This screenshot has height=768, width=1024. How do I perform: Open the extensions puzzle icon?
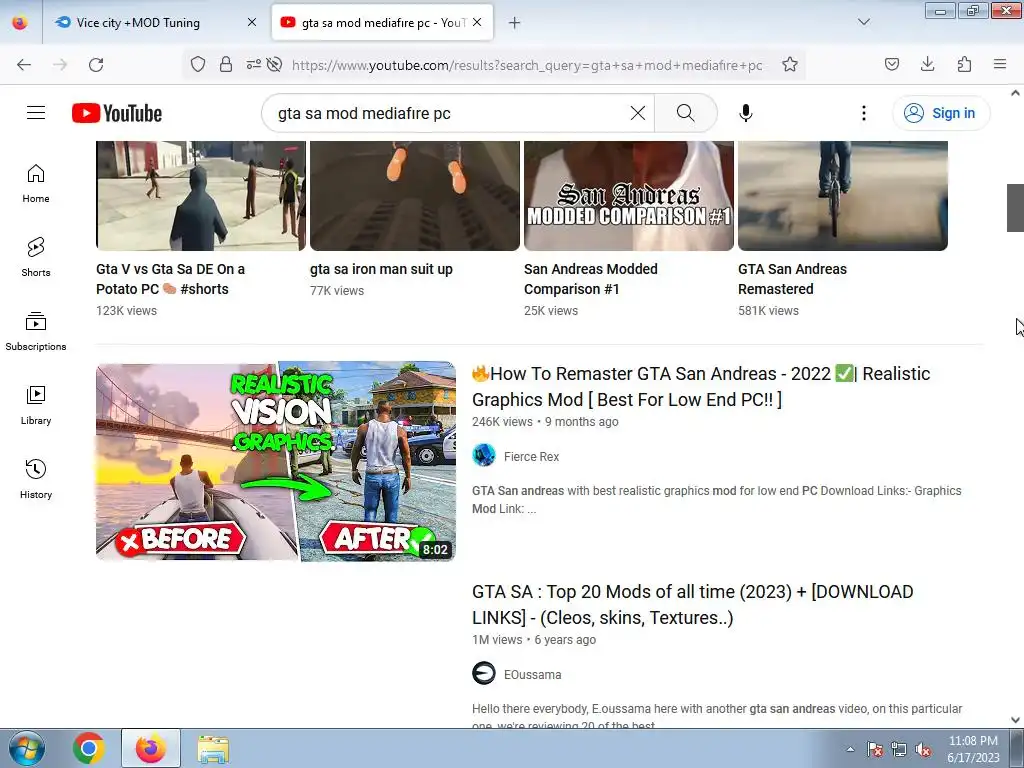pyautogui.click(x=964, y=64)
